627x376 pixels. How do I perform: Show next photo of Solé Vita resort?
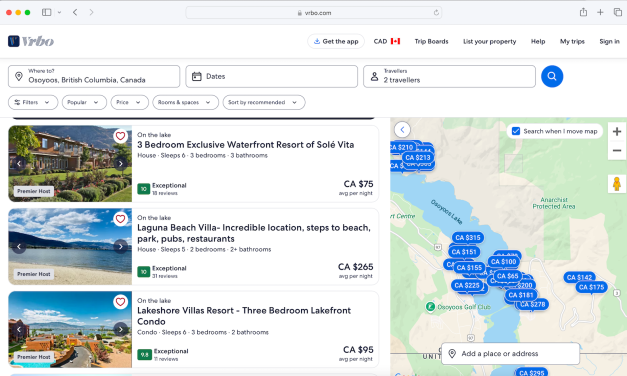click(x=121, y=163)
